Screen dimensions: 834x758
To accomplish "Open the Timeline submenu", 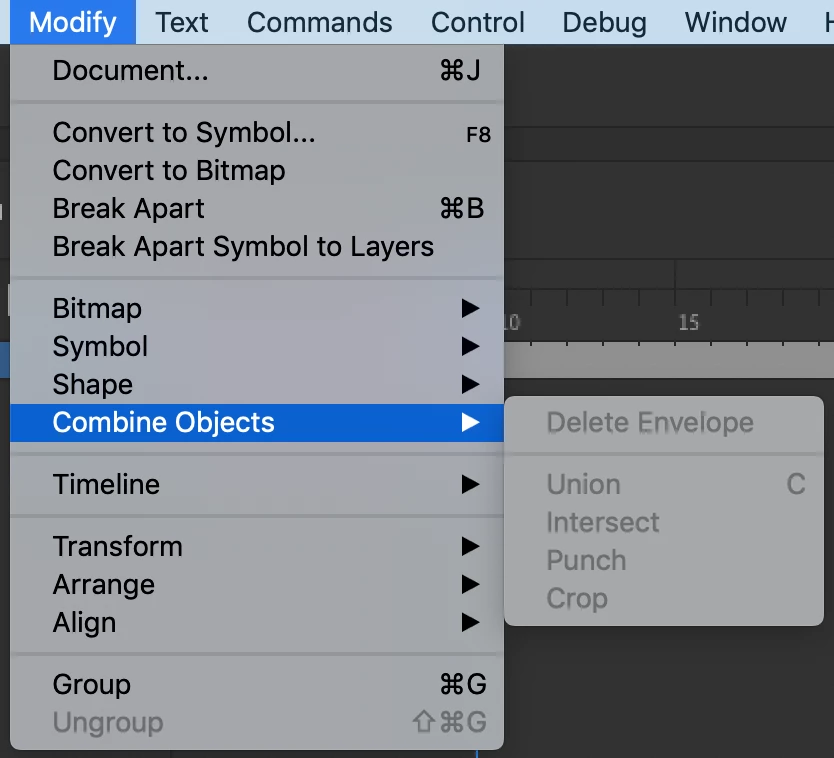I will 106,485.
